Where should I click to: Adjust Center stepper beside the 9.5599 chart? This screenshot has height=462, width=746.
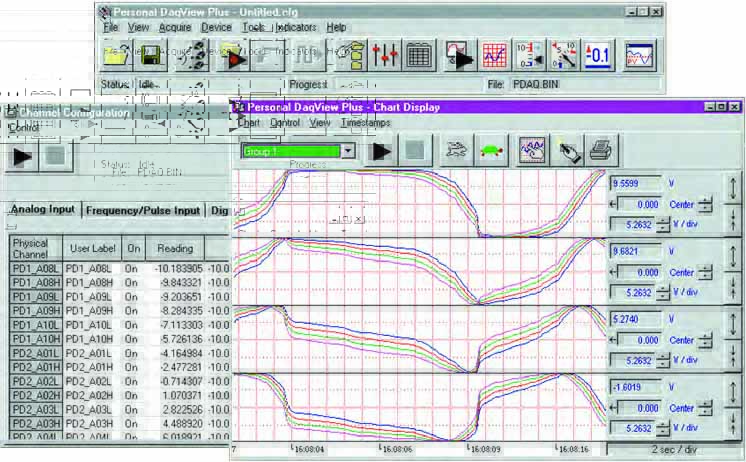[x=705, y=205]
